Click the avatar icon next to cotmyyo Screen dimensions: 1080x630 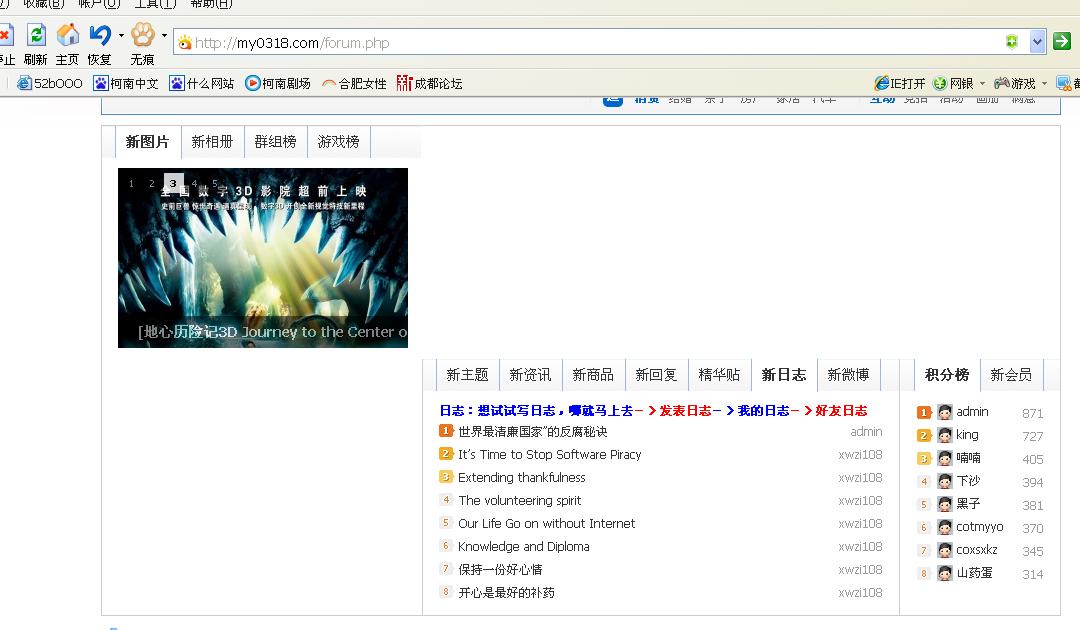[x=945, y=527]
